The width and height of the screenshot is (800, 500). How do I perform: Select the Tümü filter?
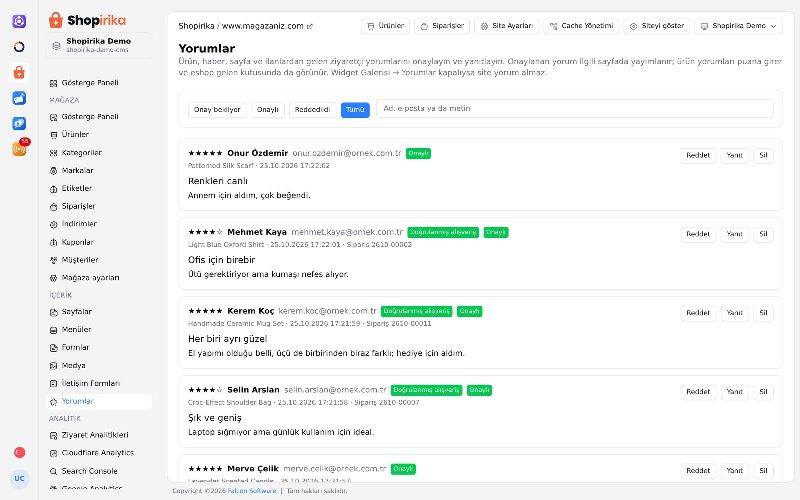coord(355,110)
